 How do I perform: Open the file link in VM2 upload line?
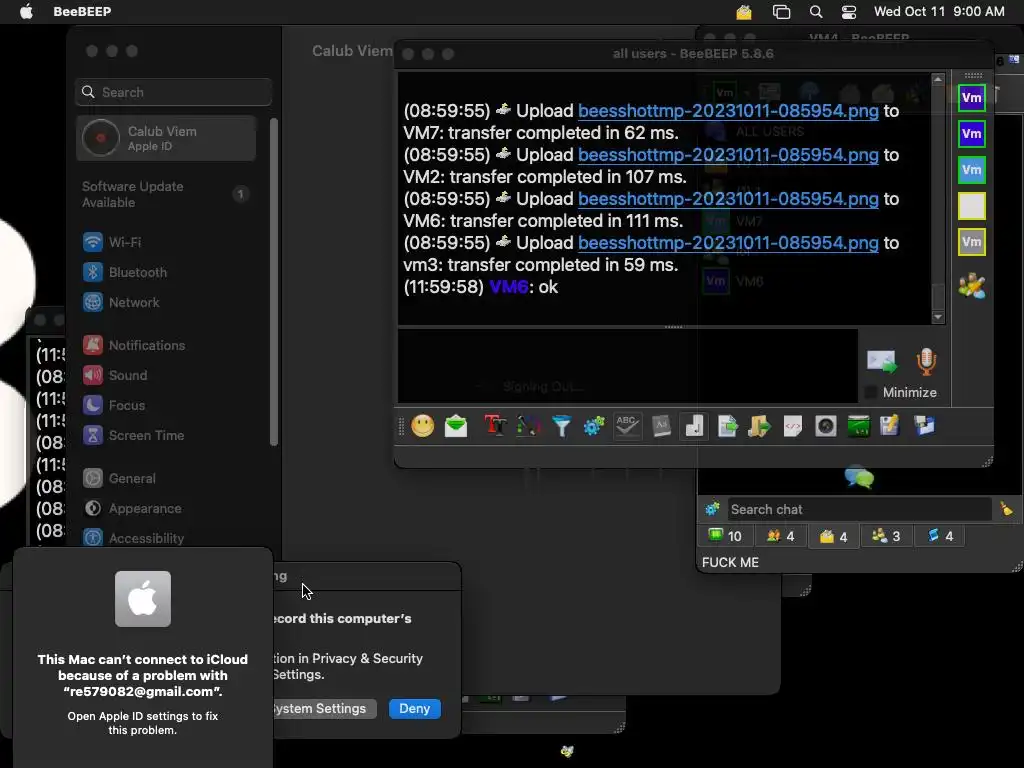click(x=728, y=155)
